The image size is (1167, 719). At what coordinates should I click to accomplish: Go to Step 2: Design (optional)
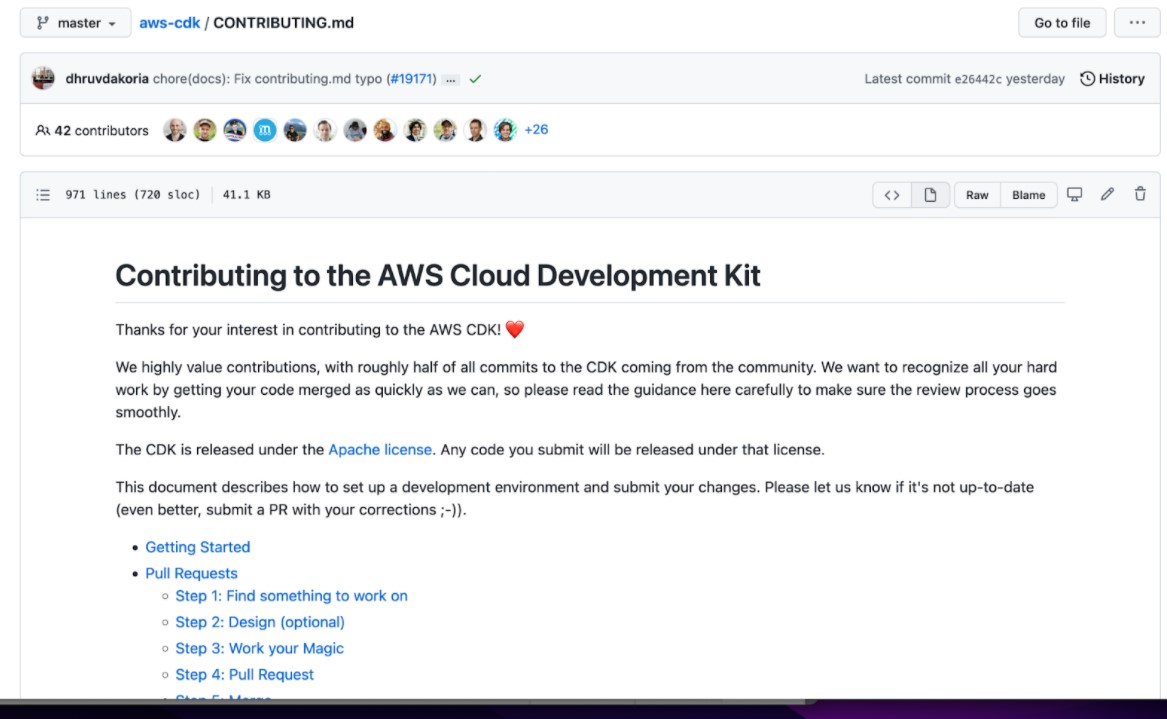pos(260,622)
